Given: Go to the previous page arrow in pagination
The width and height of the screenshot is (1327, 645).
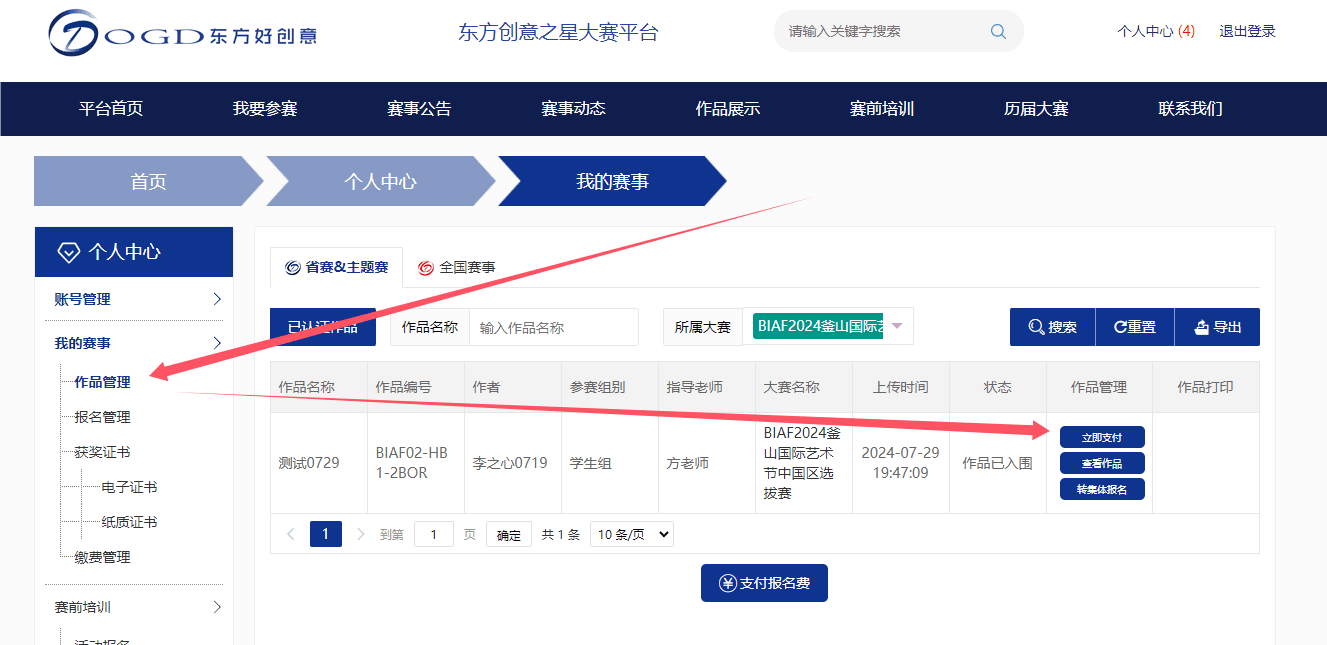Looking at the screenshot, I should (x=291, y=534).
